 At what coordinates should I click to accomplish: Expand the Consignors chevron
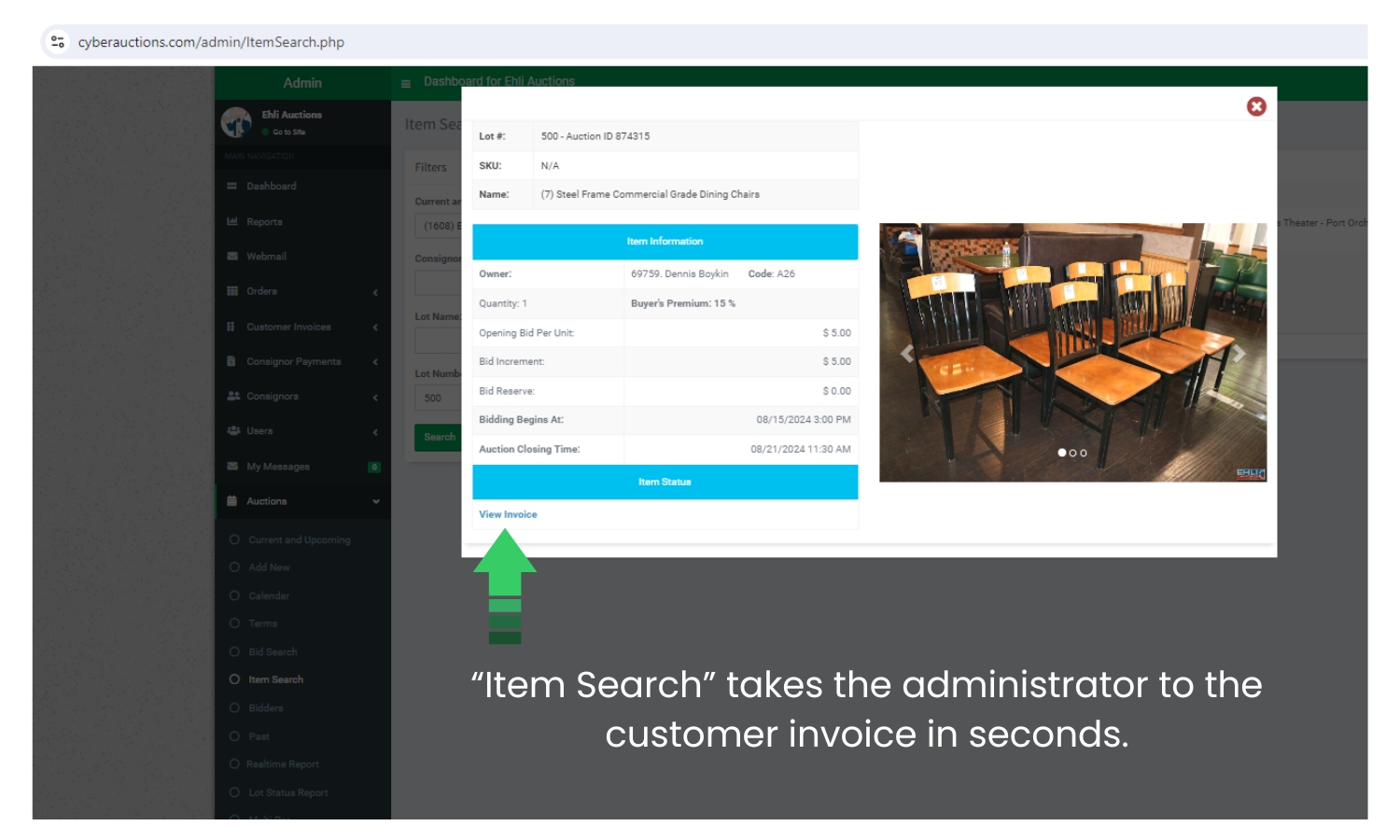[x=375, y=397]
